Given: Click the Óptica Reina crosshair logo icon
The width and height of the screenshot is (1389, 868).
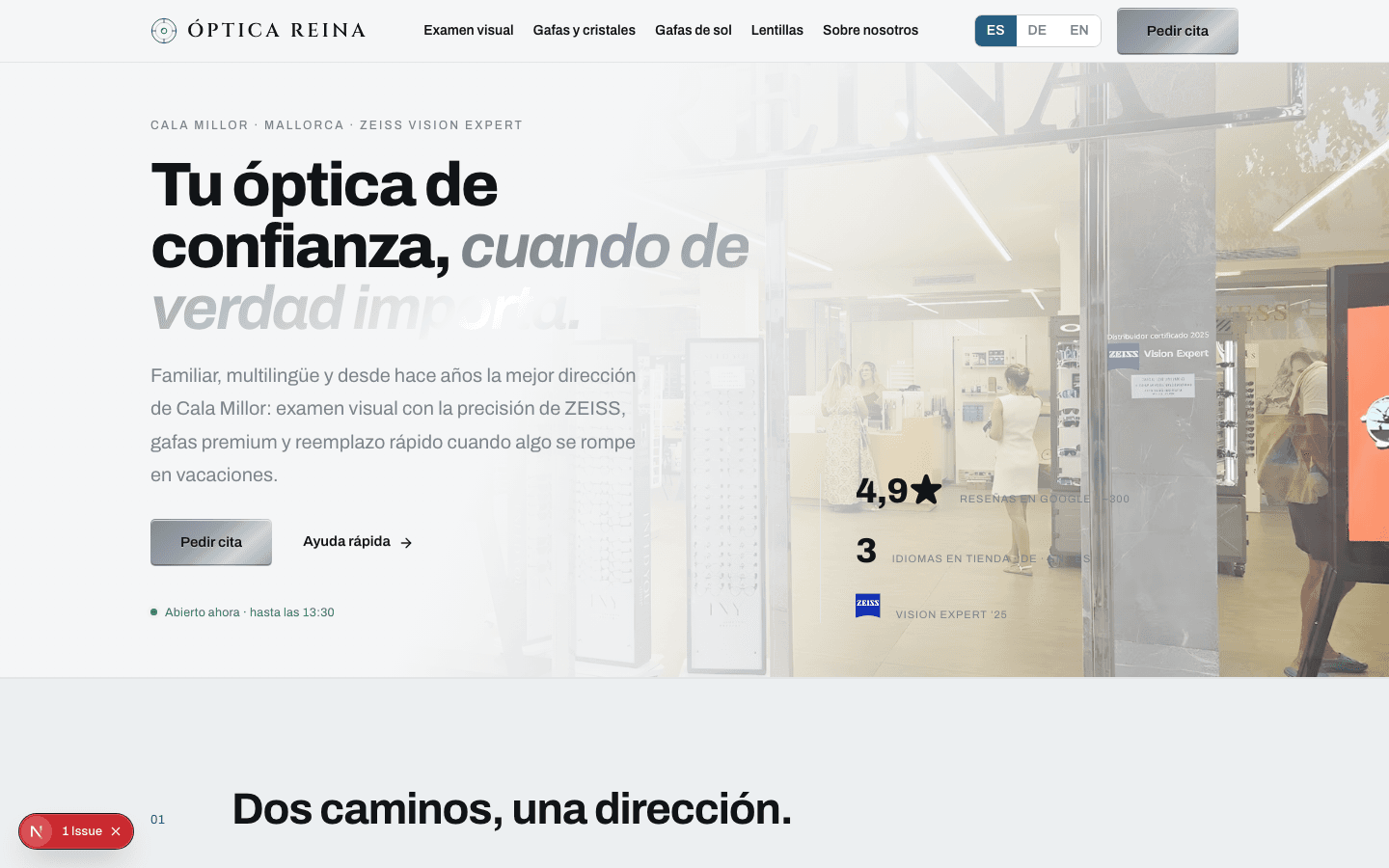Looking at the screenshot, I should point(164,31).
